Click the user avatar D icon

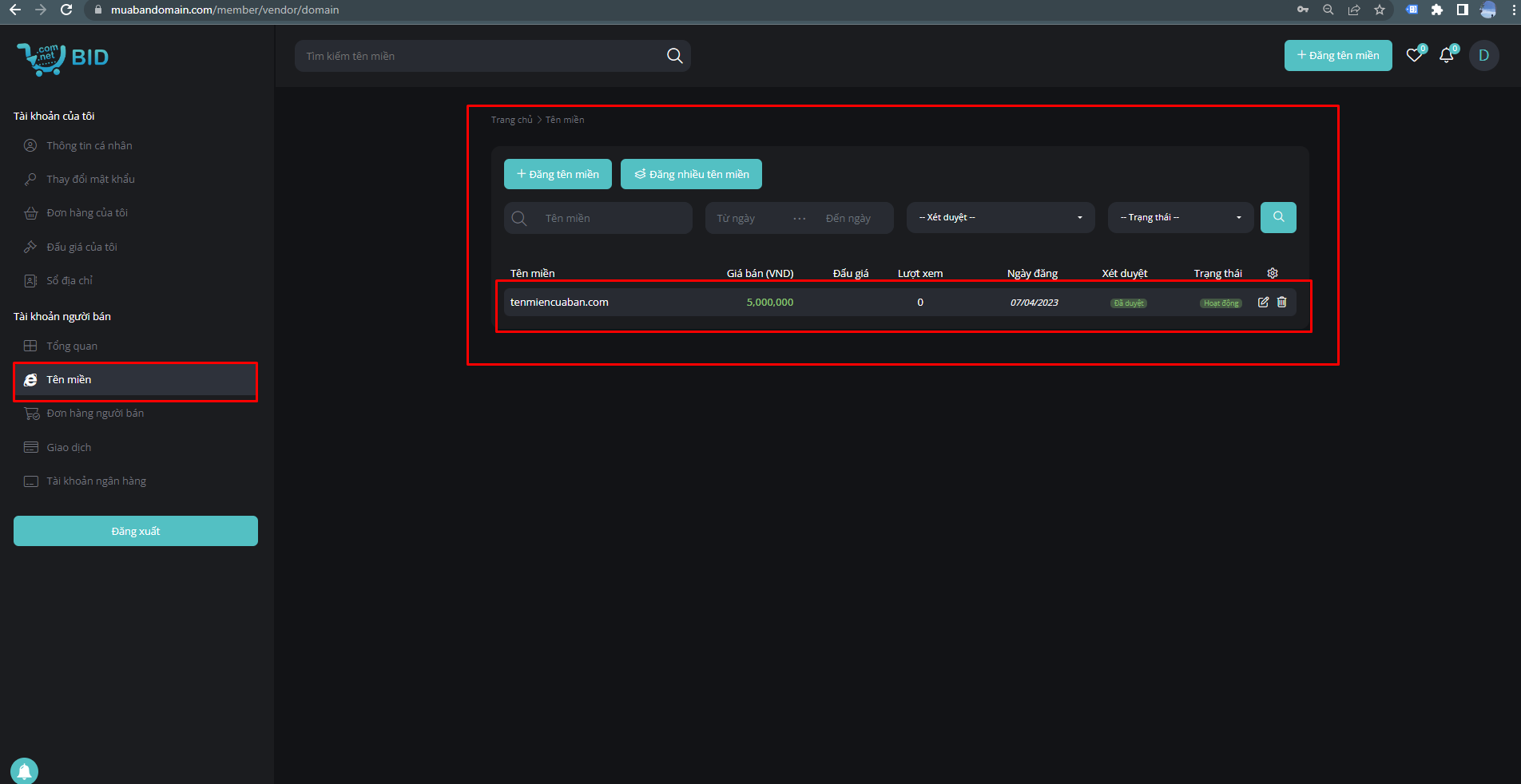coord(1483,56)
